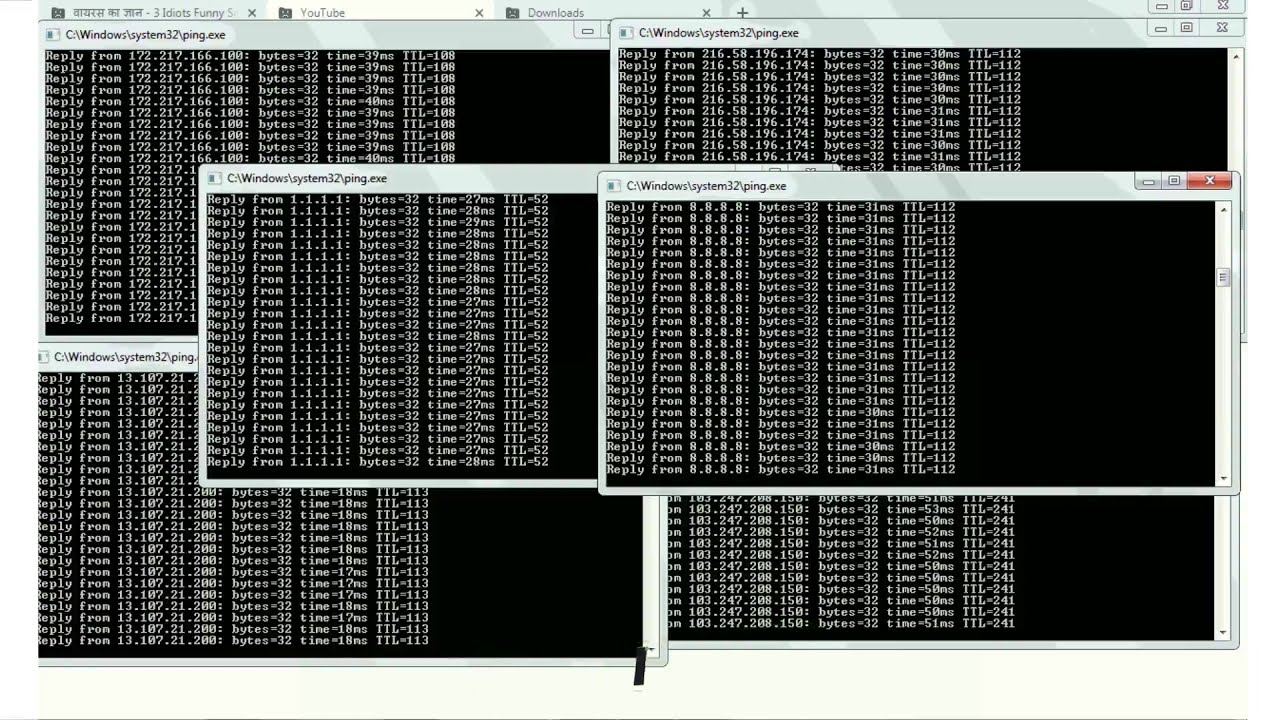Click first reply line in 172.217.166.100 window
The width and height of the screenshot is (1280, 720).
point(250,56)
